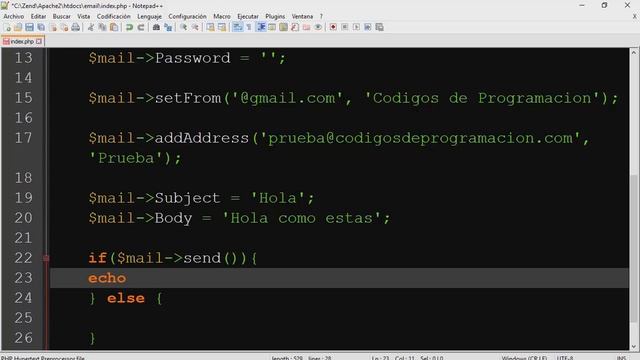Open the Replace tool icon
This screenshot has width=640, height=360.
[168, 27]
